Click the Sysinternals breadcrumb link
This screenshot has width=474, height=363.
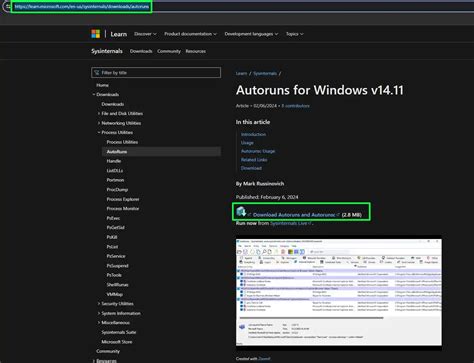tap(265, 74)
